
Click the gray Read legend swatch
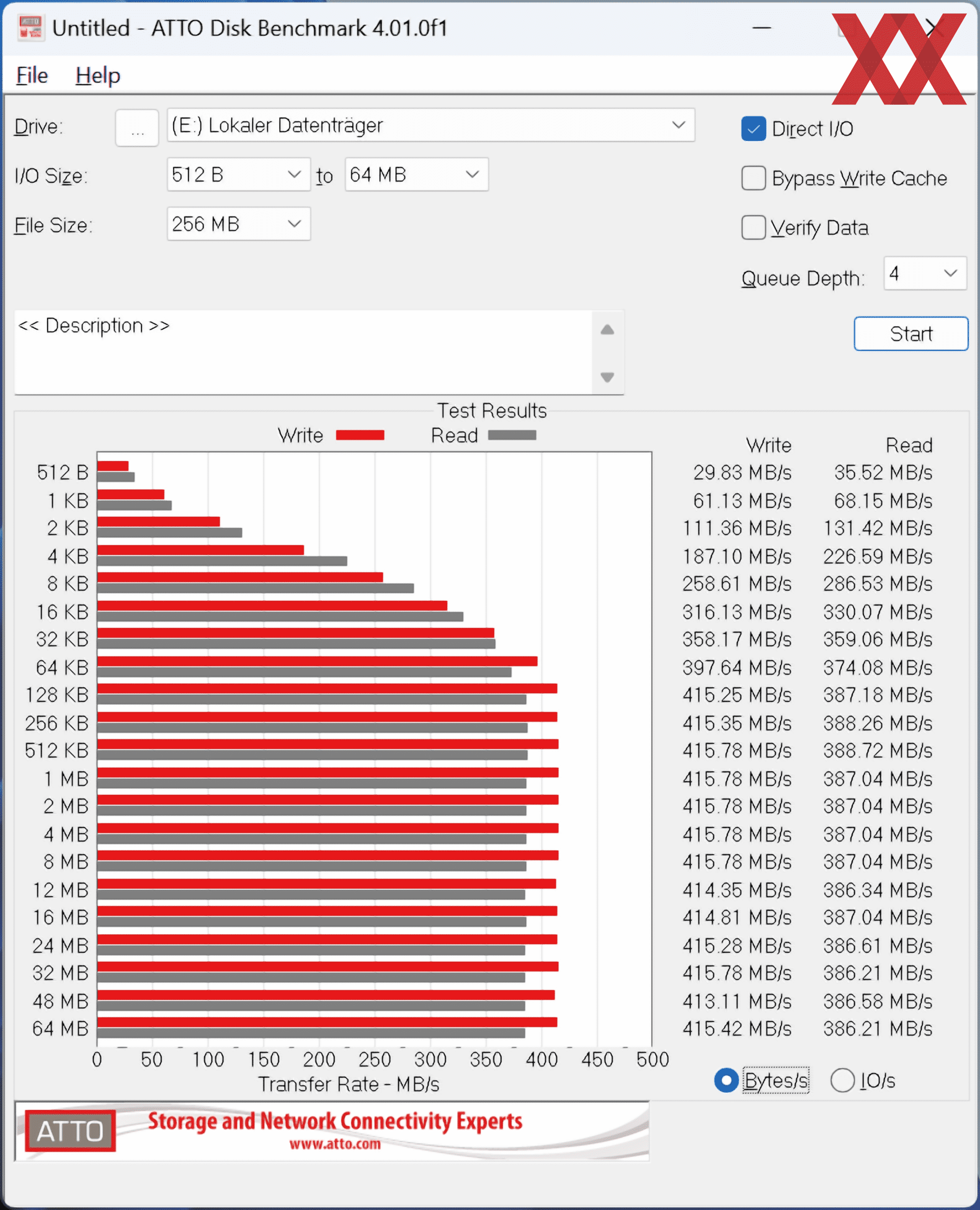[511, 435]
